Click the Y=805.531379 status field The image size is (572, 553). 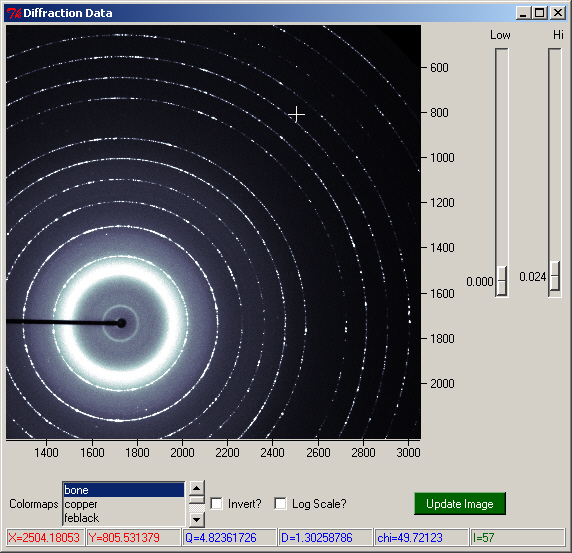(x=133, y=538)
